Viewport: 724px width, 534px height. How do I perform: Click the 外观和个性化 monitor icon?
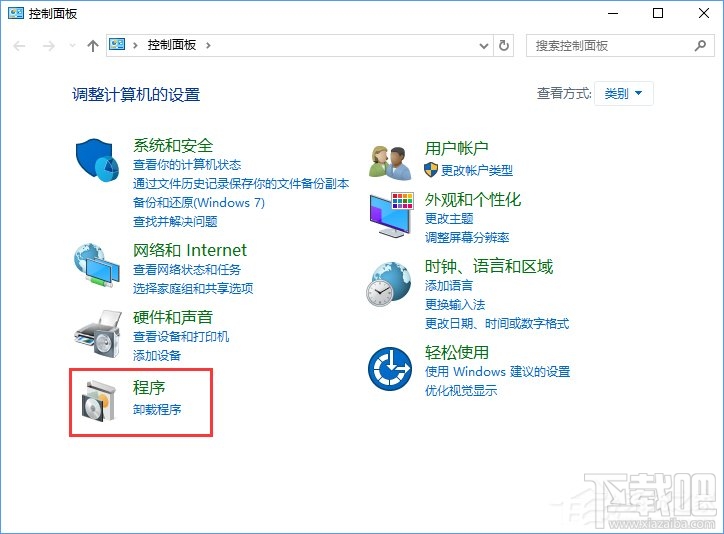coord(391,215)
